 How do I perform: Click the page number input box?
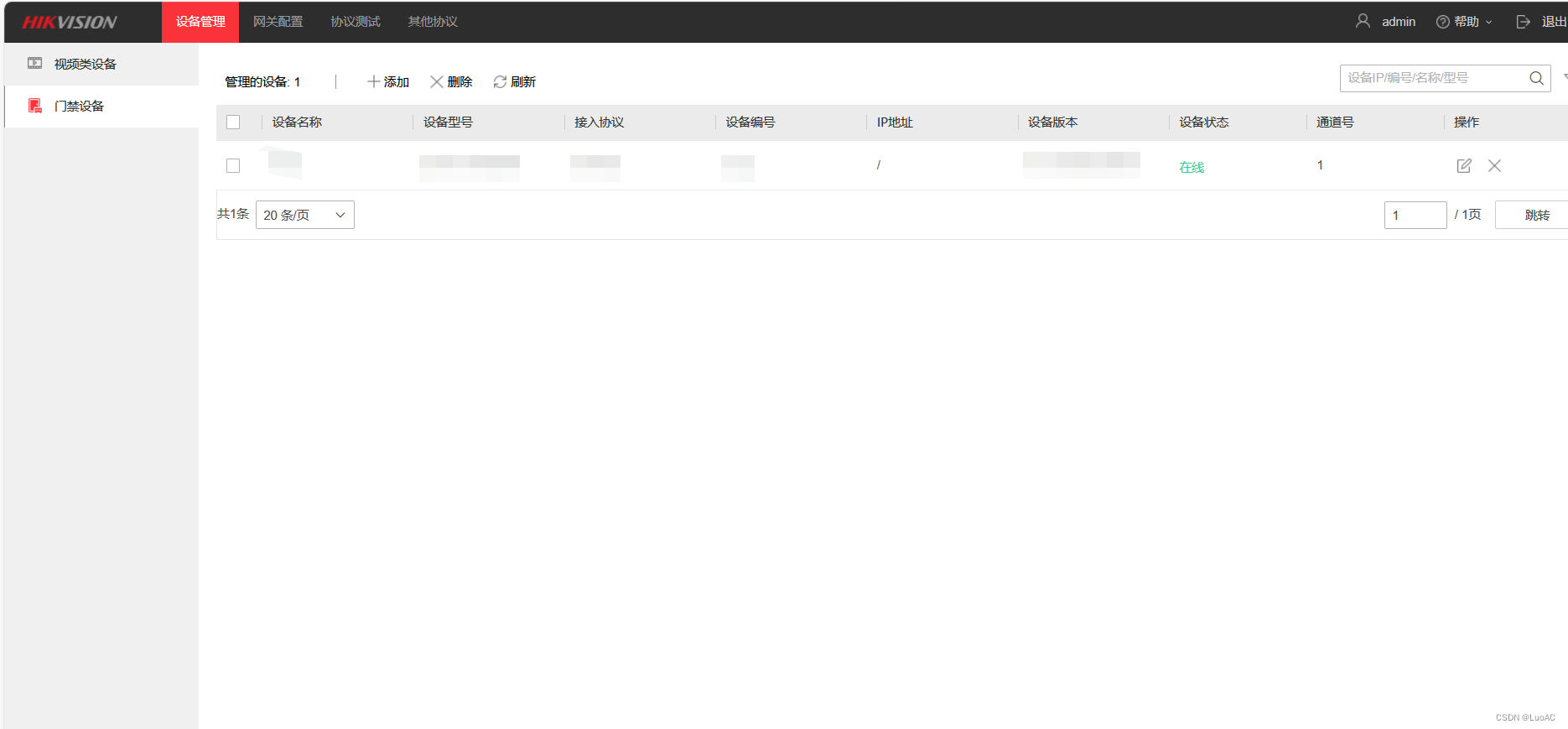[x=1415, y=215]
